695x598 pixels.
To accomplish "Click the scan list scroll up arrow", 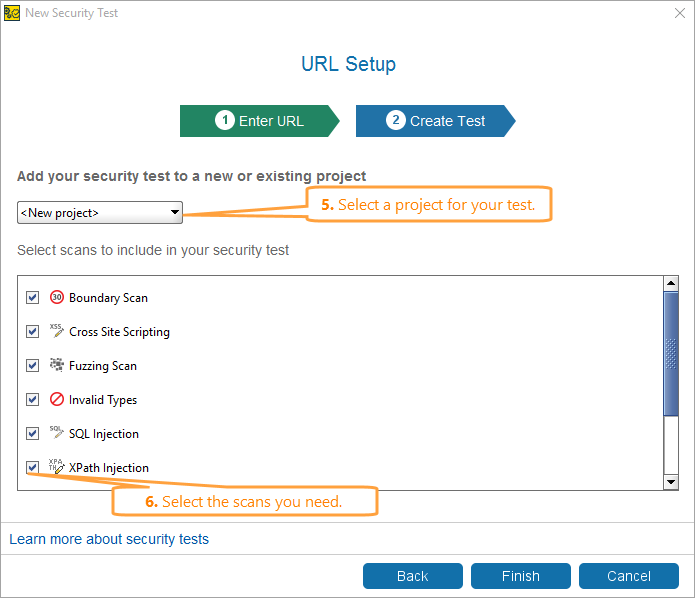I will [671, 283].
